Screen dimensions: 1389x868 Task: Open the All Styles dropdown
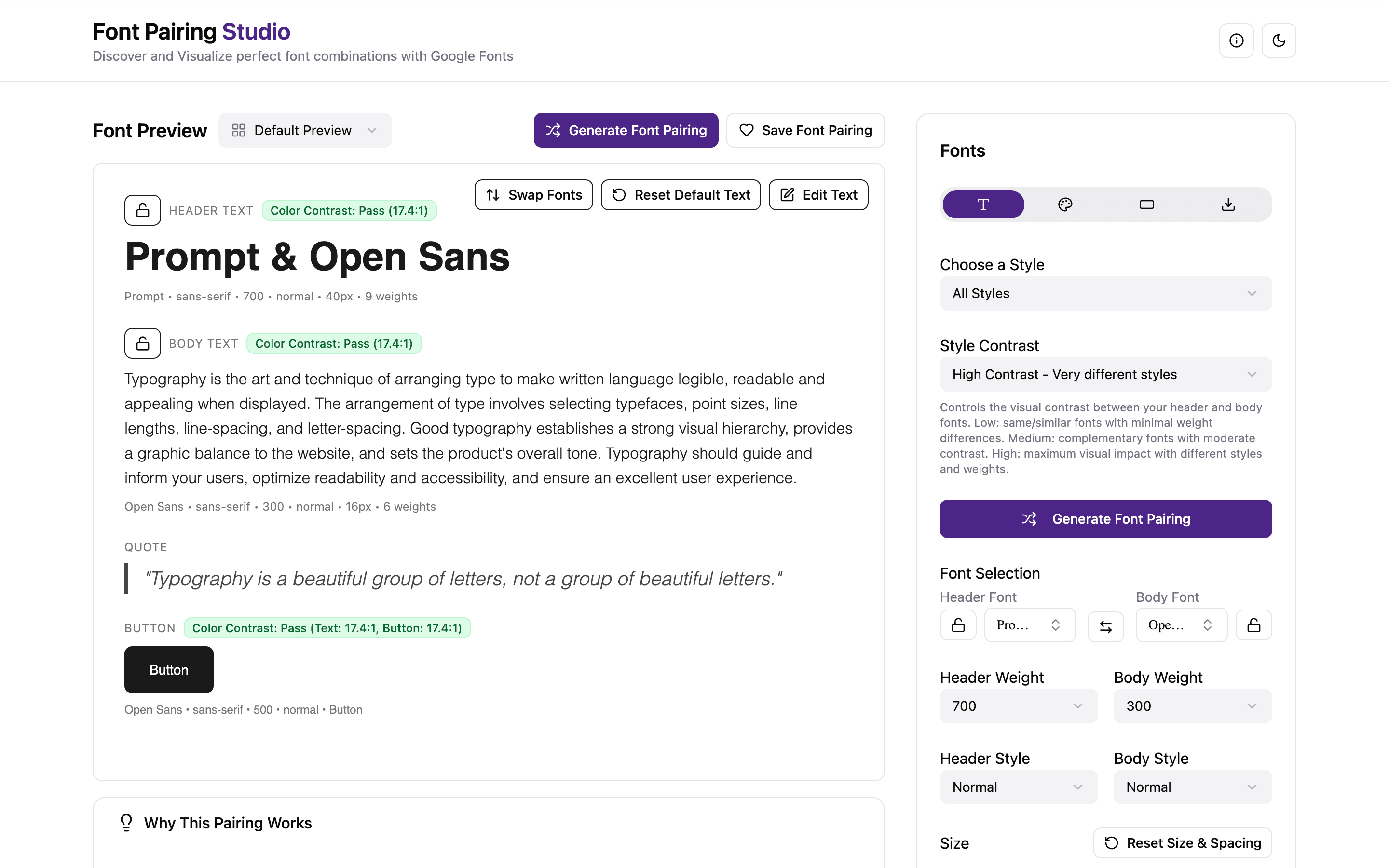1105,293
